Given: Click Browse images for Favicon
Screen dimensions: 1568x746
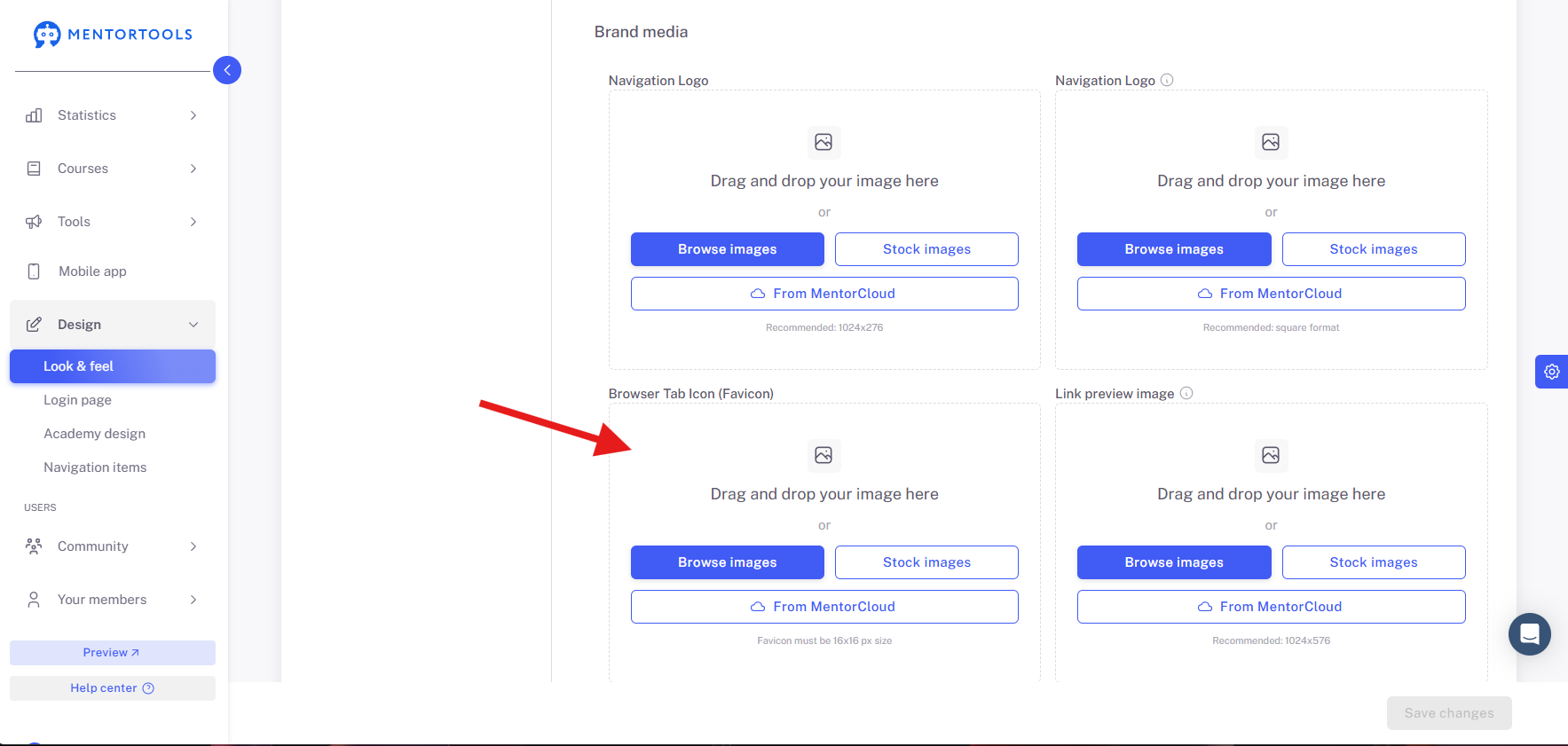Looking at the screenshot, I should point(727,562).
